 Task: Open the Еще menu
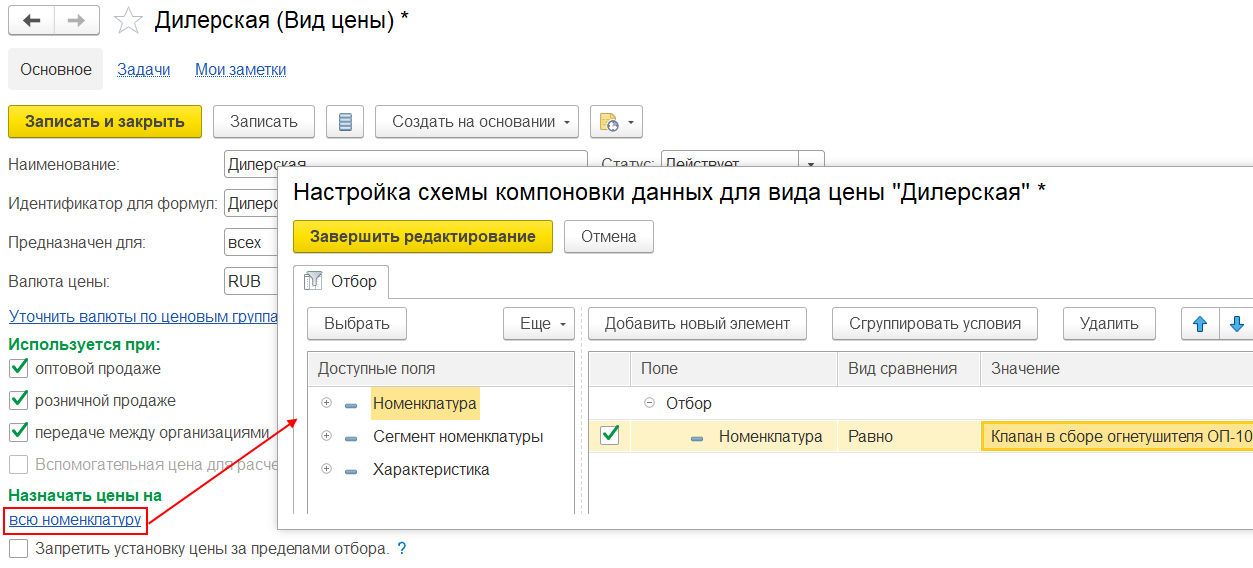click(x=539, y=323)
